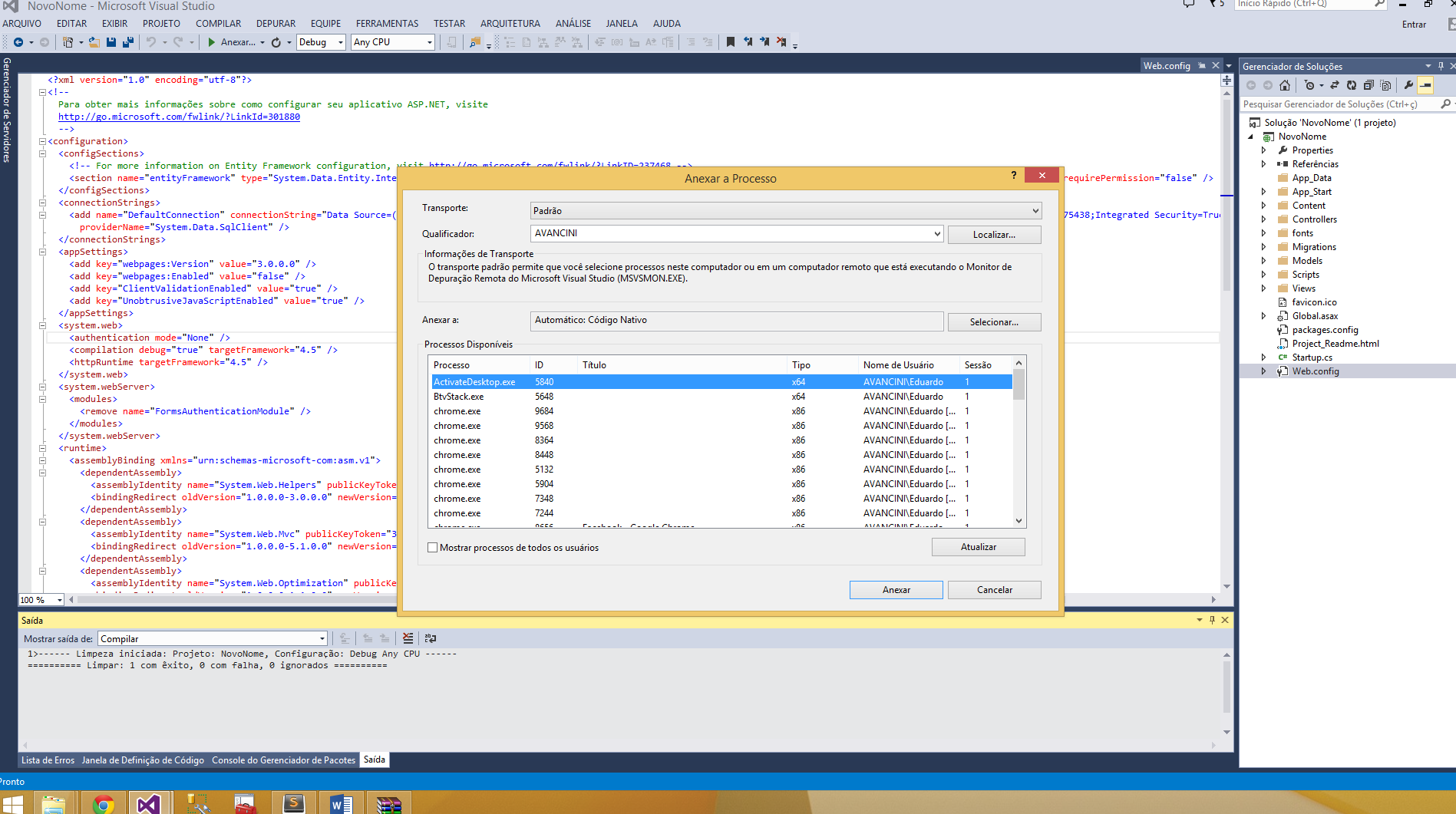The height and width of the screenshot is (814, 1456).
Task: Open Google Chrome from the taskbar
Action: [104, 803]
